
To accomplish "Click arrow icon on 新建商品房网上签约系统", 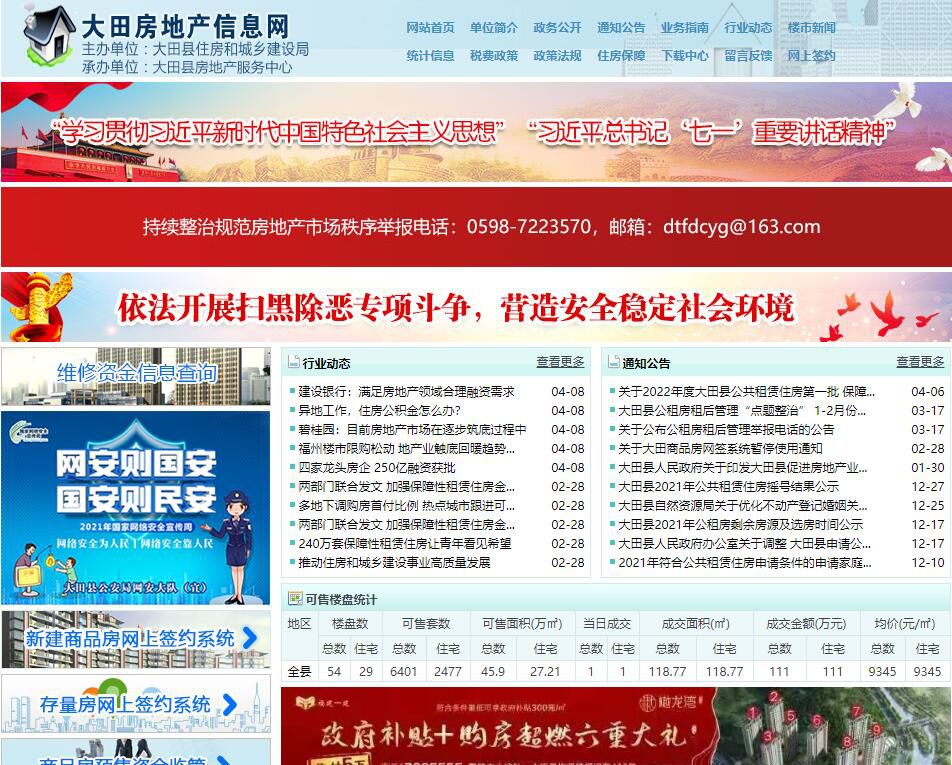I will pyautogui.click(x=251, y=637).
